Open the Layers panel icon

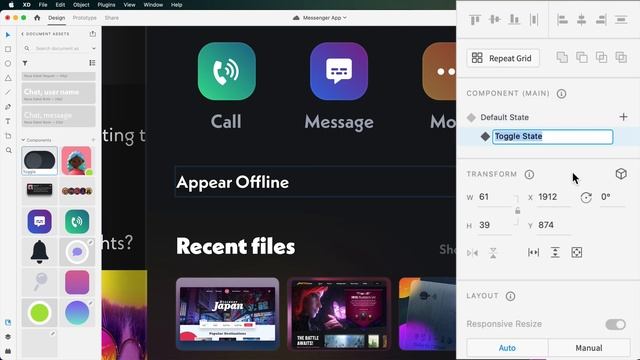tap(8, 337)
